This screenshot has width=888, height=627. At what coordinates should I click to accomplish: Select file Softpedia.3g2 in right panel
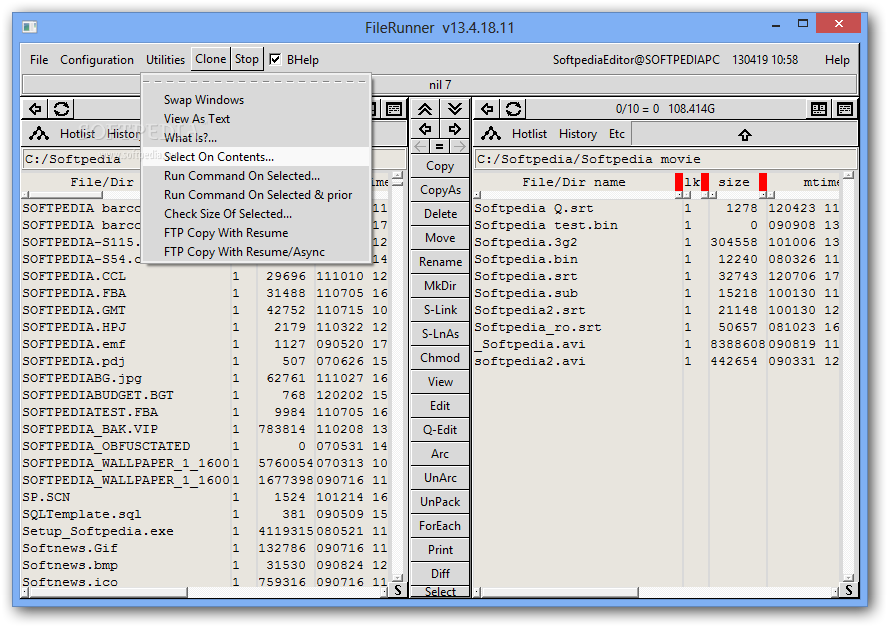(x=526, y=242)
